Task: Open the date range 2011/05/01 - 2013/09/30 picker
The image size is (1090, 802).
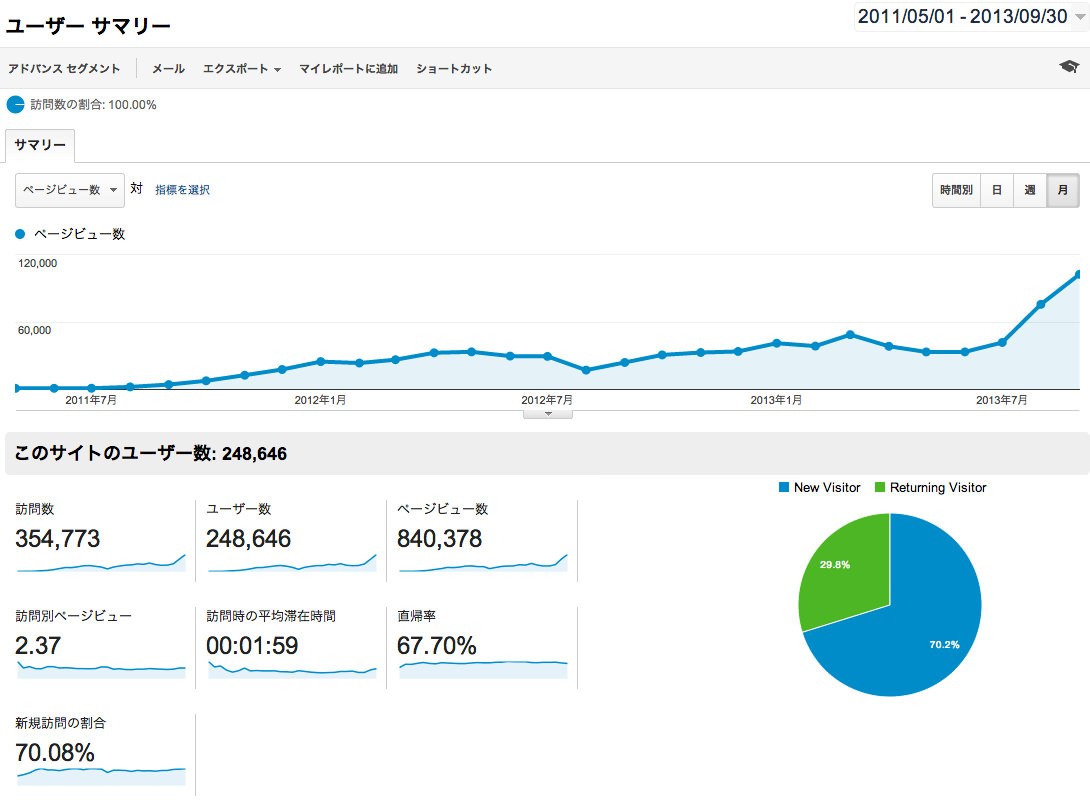Action: 970,17
